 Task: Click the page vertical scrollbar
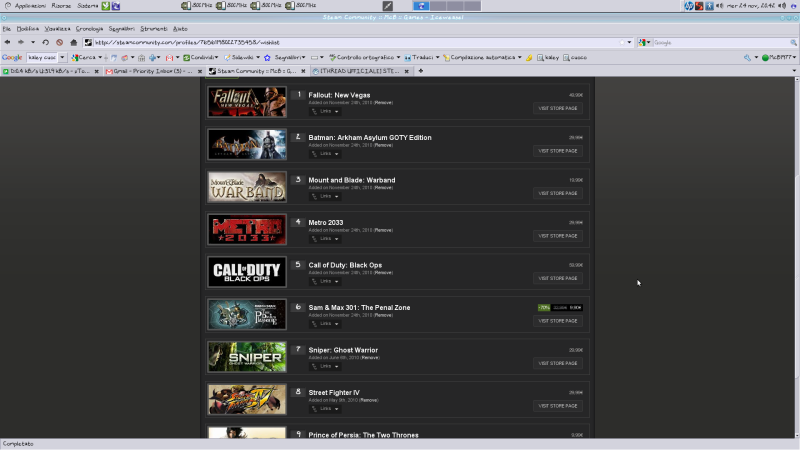[x=797, y=257]
